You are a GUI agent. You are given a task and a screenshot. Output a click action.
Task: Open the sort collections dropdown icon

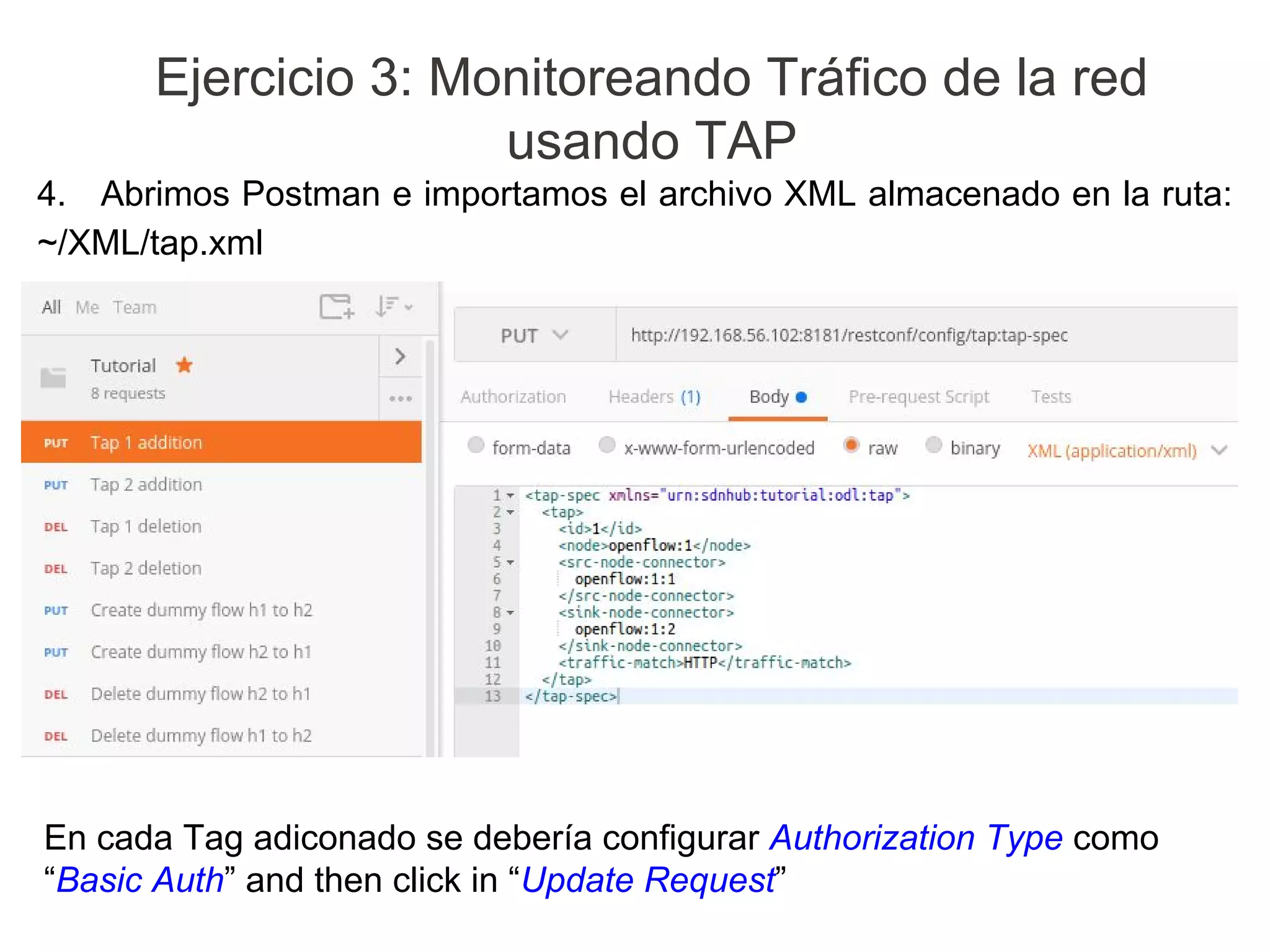[x=394, y=306]
